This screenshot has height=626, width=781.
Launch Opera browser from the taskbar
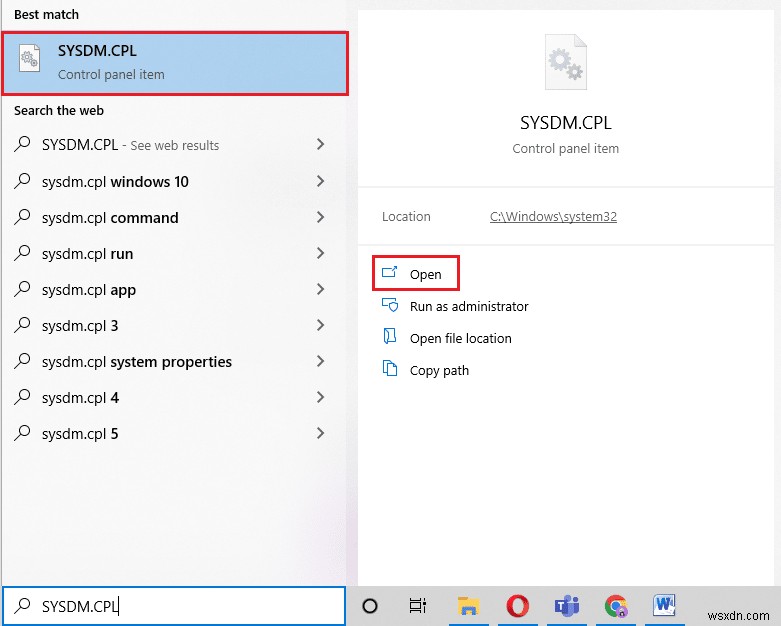tap(518, 606)
